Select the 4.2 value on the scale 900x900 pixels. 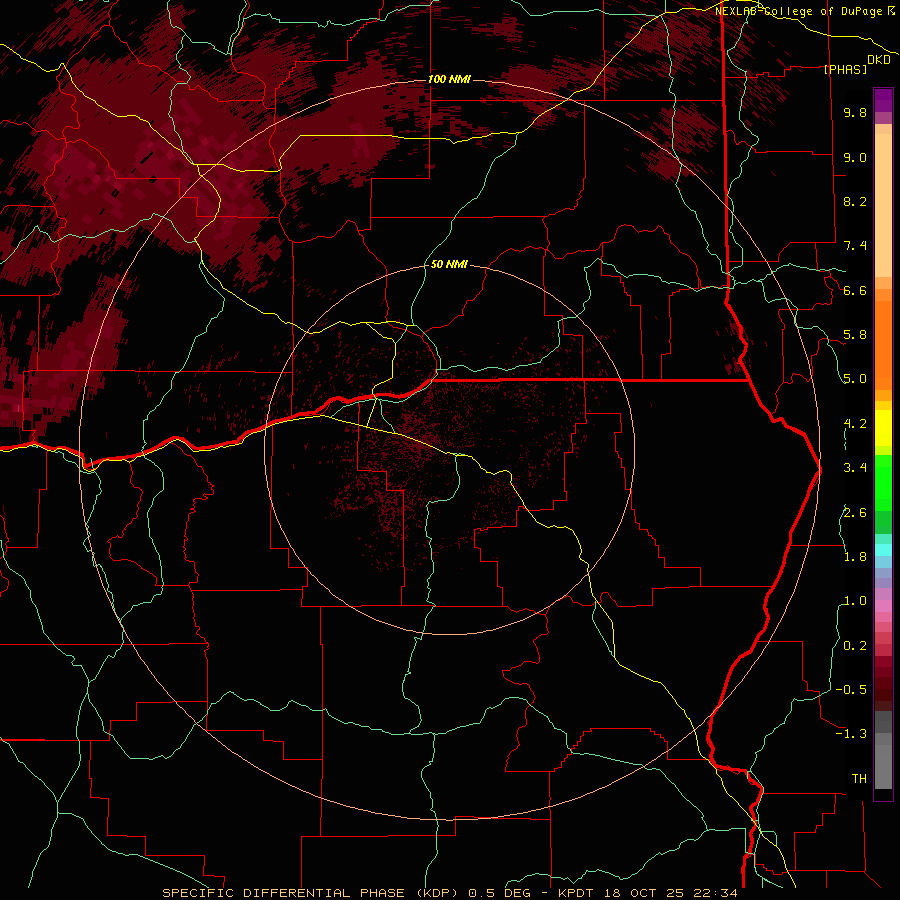tap(855, 424)
